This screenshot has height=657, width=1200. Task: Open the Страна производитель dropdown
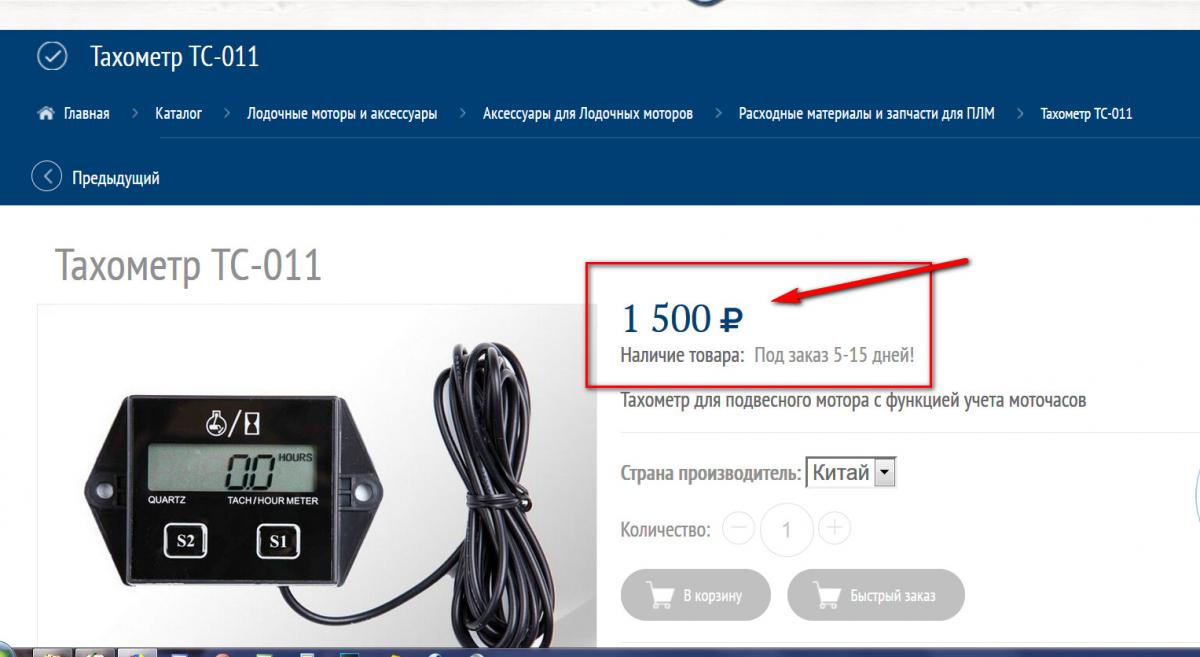(x=851, y=473)
